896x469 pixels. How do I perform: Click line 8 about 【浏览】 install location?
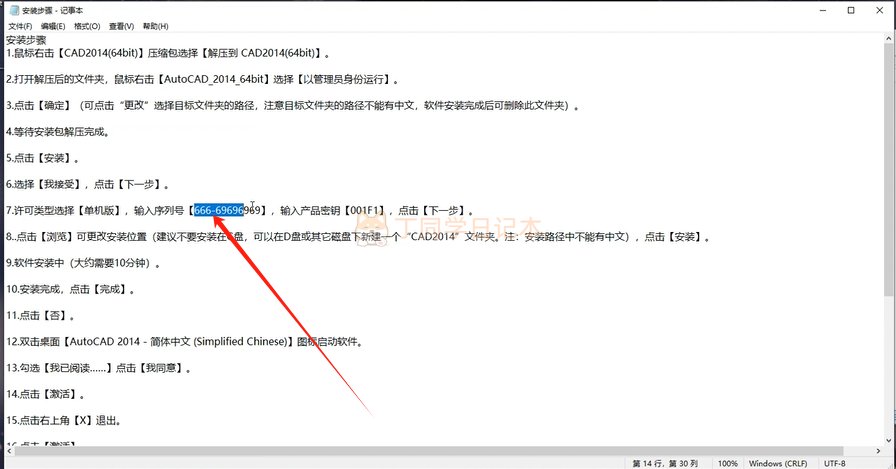pyautogui.click(x=358, y=236)
